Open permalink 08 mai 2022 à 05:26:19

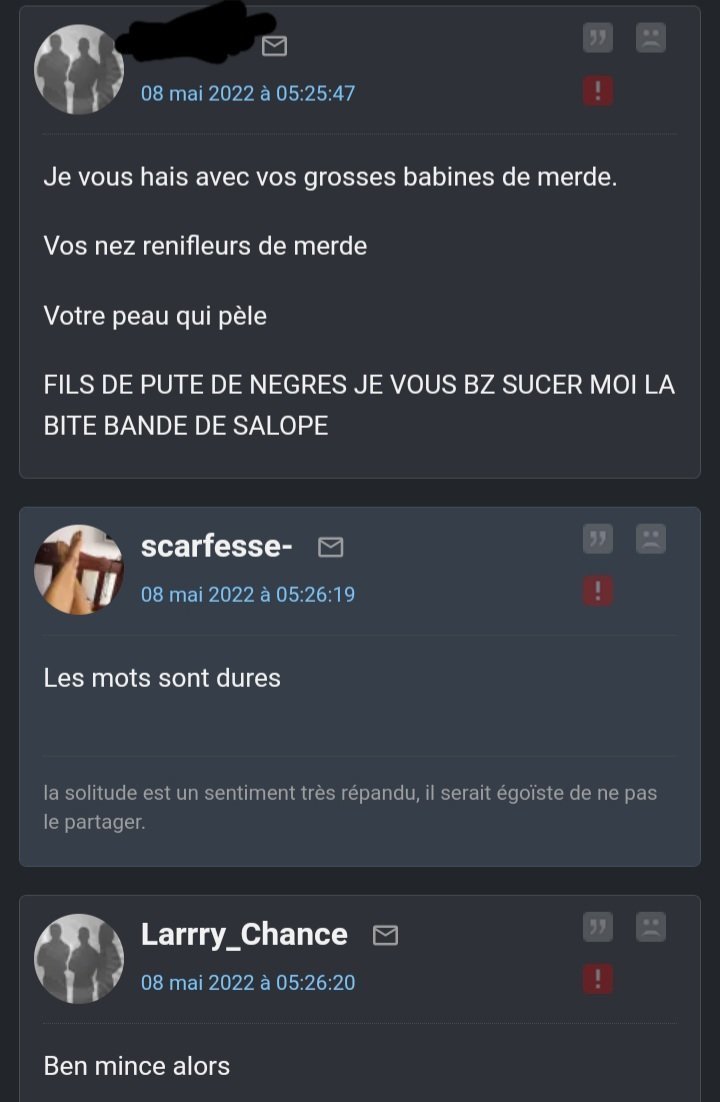tap(248, 595)
